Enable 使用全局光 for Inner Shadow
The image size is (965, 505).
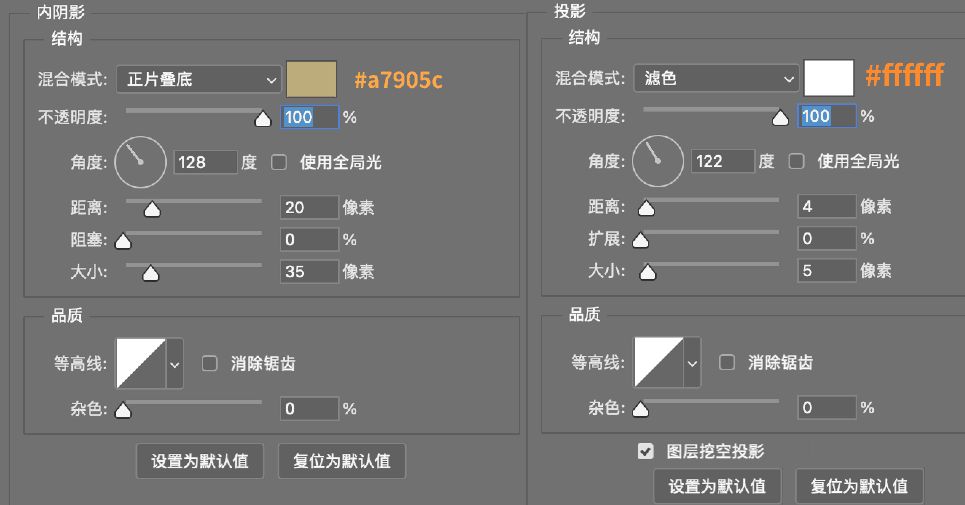point(279,162)
